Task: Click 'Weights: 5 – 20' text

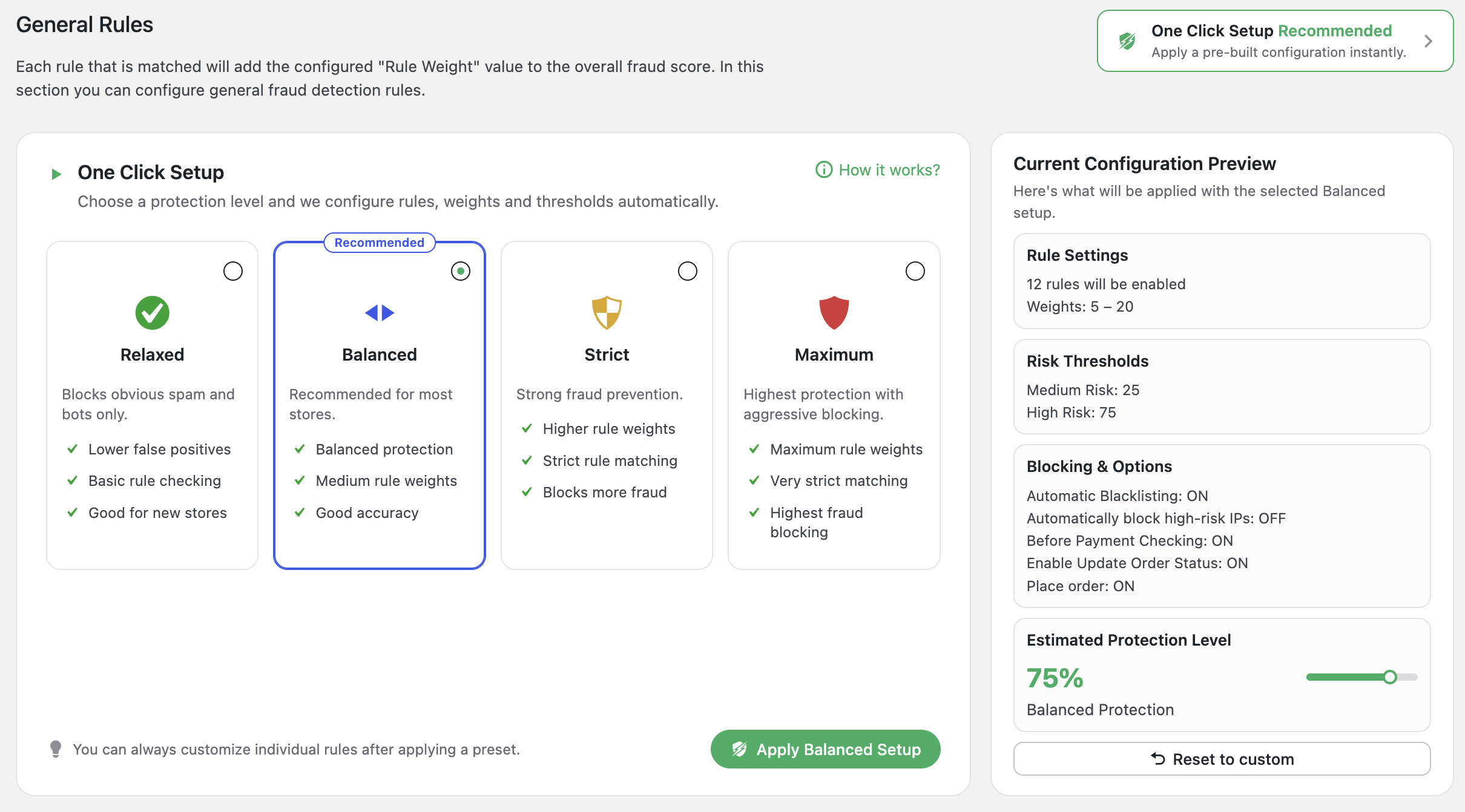Action: 1080,306
